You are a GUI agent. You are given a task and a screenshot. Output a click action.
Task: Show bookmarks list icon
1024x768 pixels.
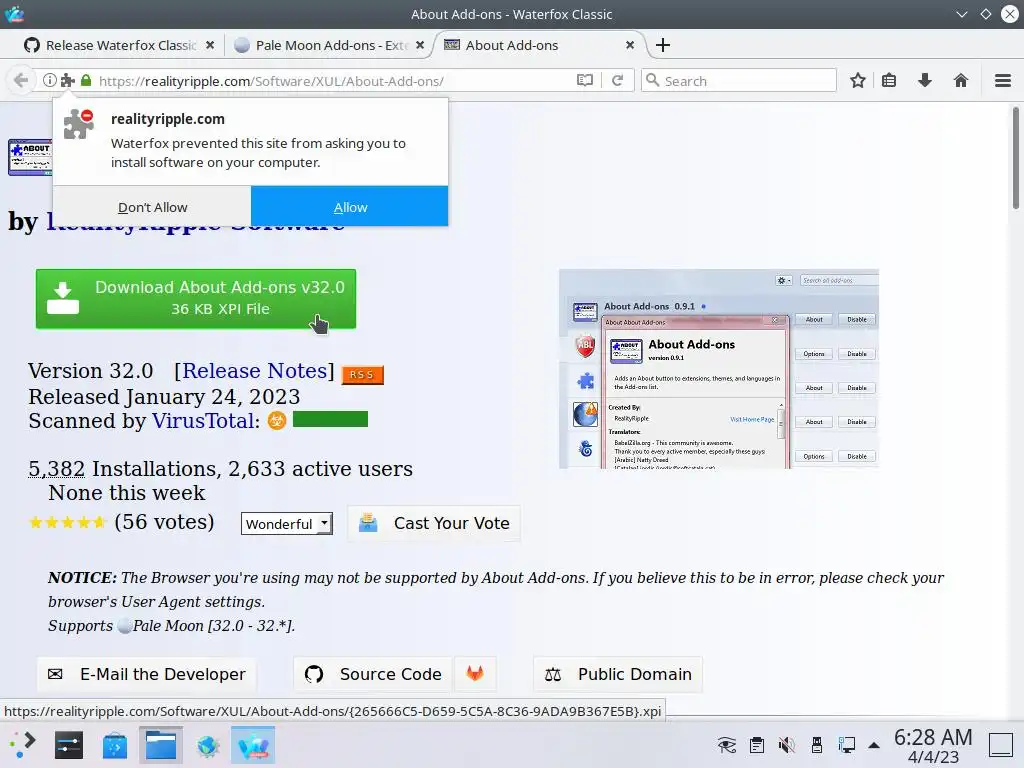[x=889, y=80]
